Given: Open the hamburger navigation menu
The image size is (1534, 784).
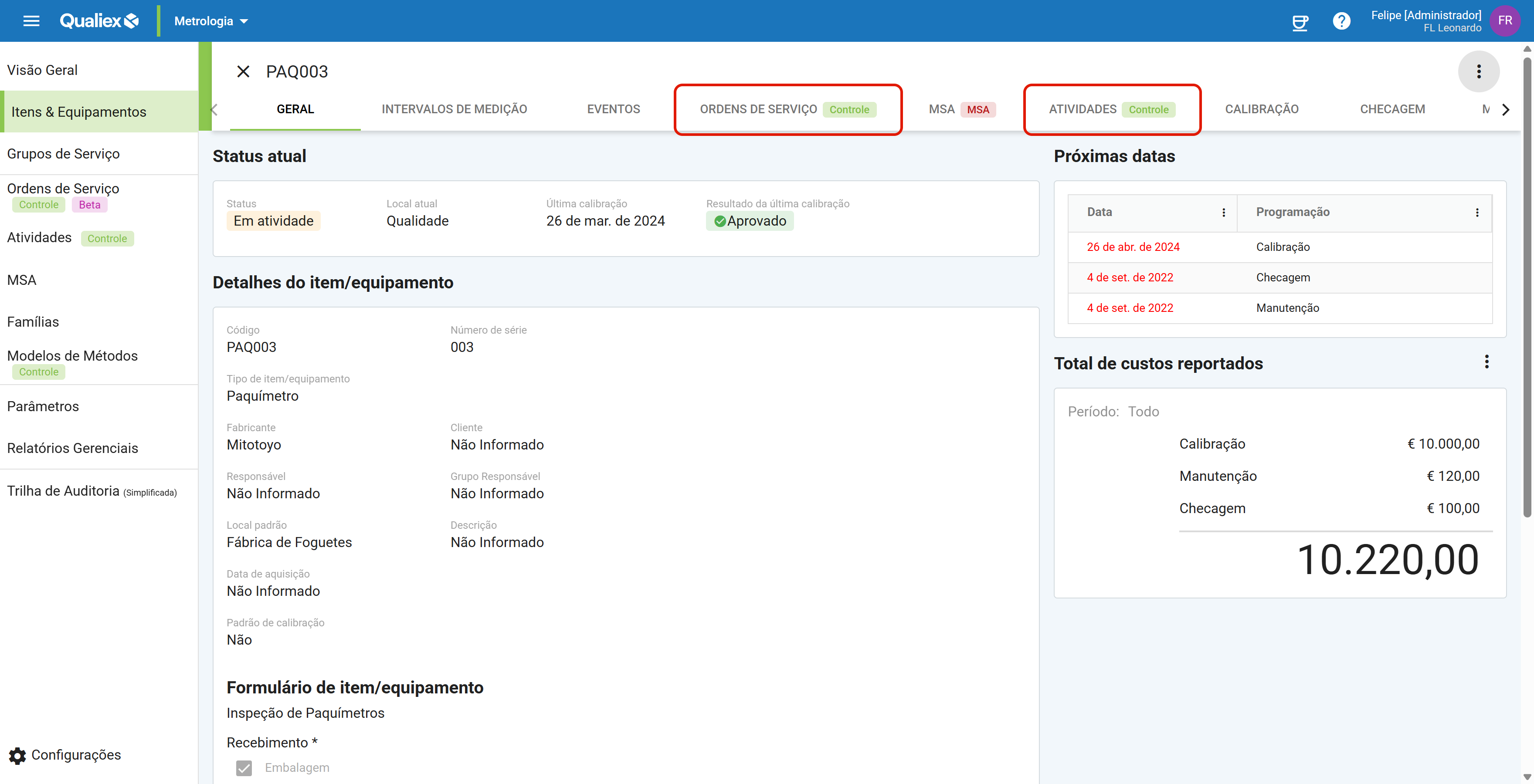Looking at the screenshot, I should click(31, 21).
